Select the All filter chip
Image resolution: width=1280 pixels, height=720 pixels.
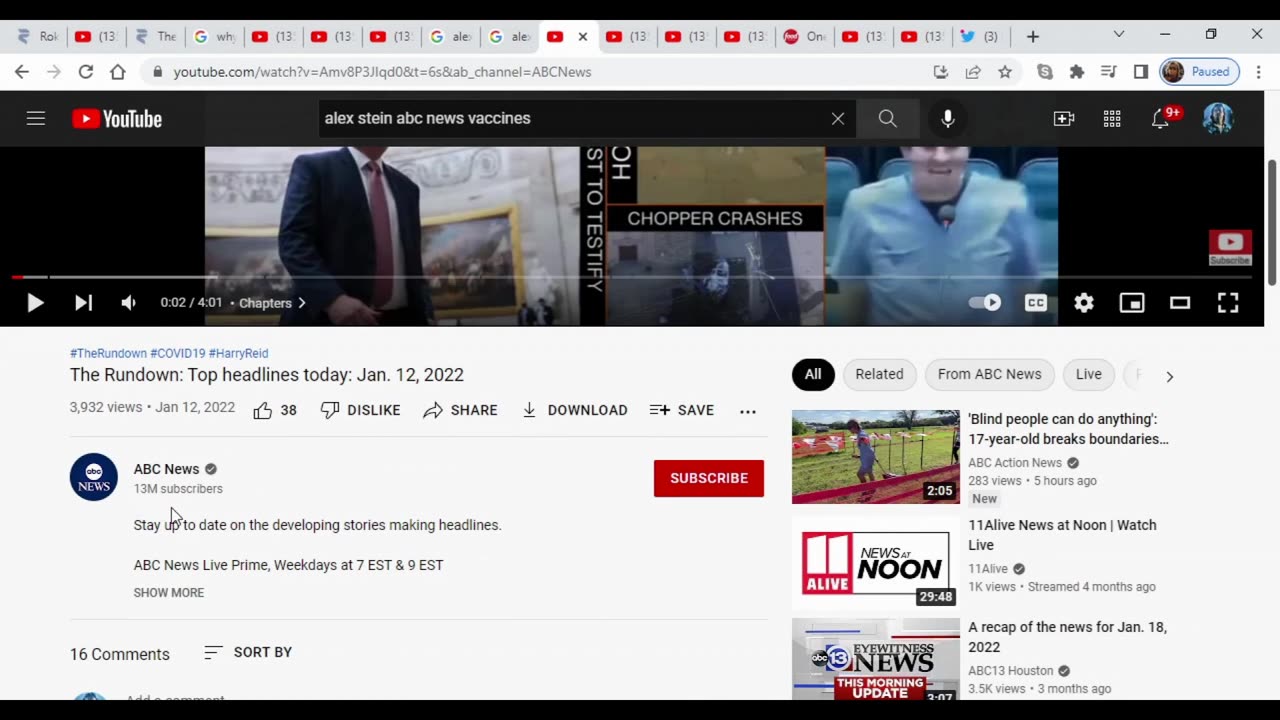(813, 374)
